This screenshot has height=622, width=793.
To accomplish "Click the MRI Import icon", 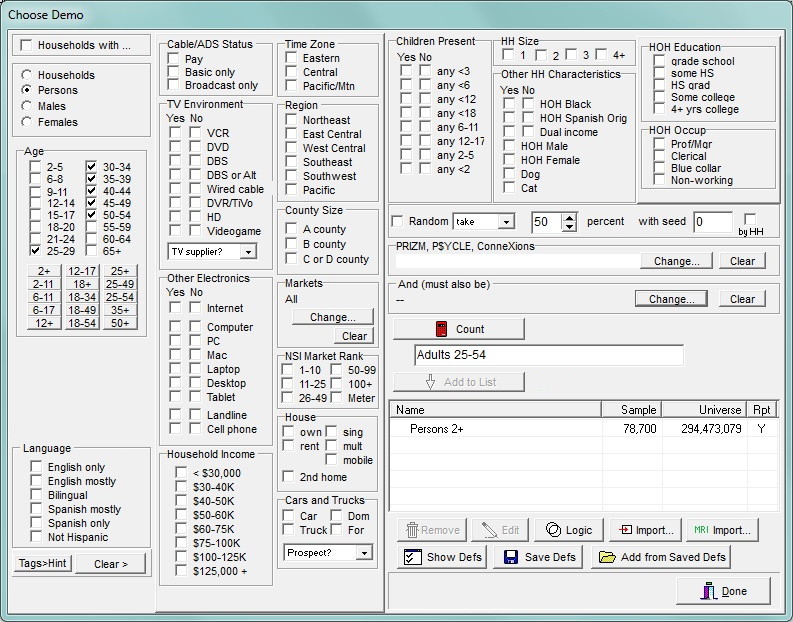I will 701,530.
